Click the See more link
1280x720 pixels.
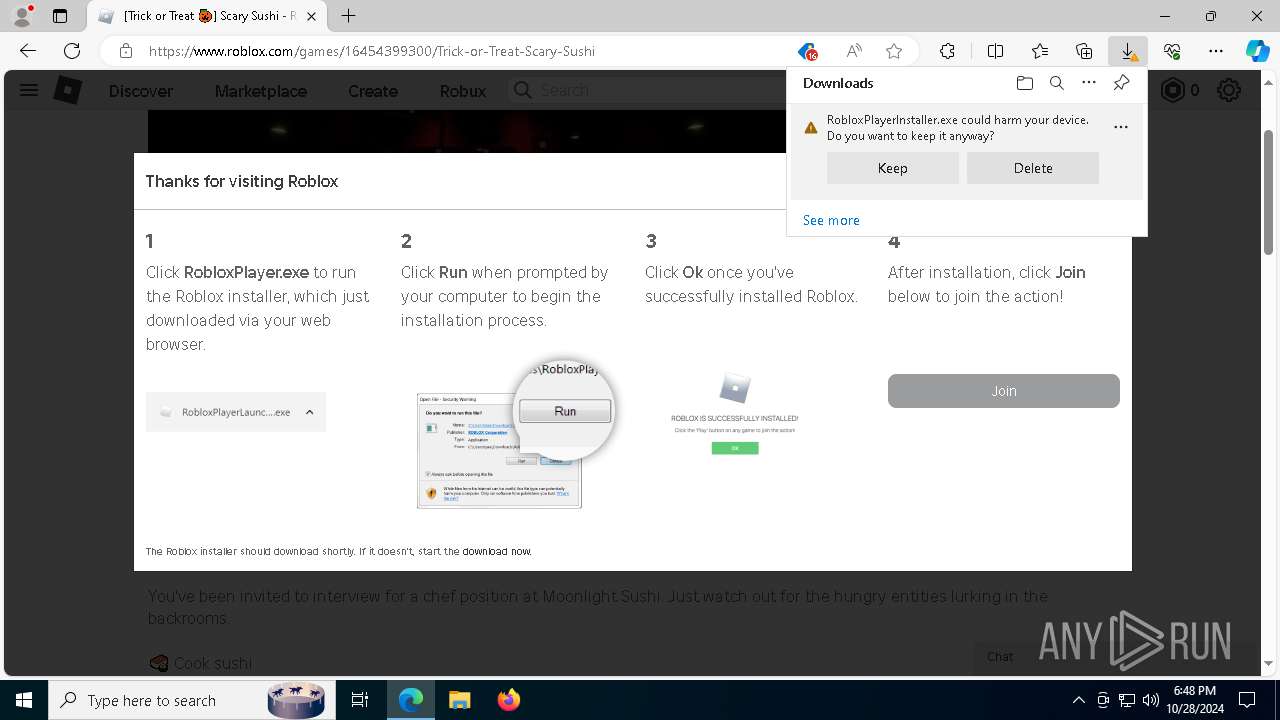pyautogui.click(x=831, y=220)
